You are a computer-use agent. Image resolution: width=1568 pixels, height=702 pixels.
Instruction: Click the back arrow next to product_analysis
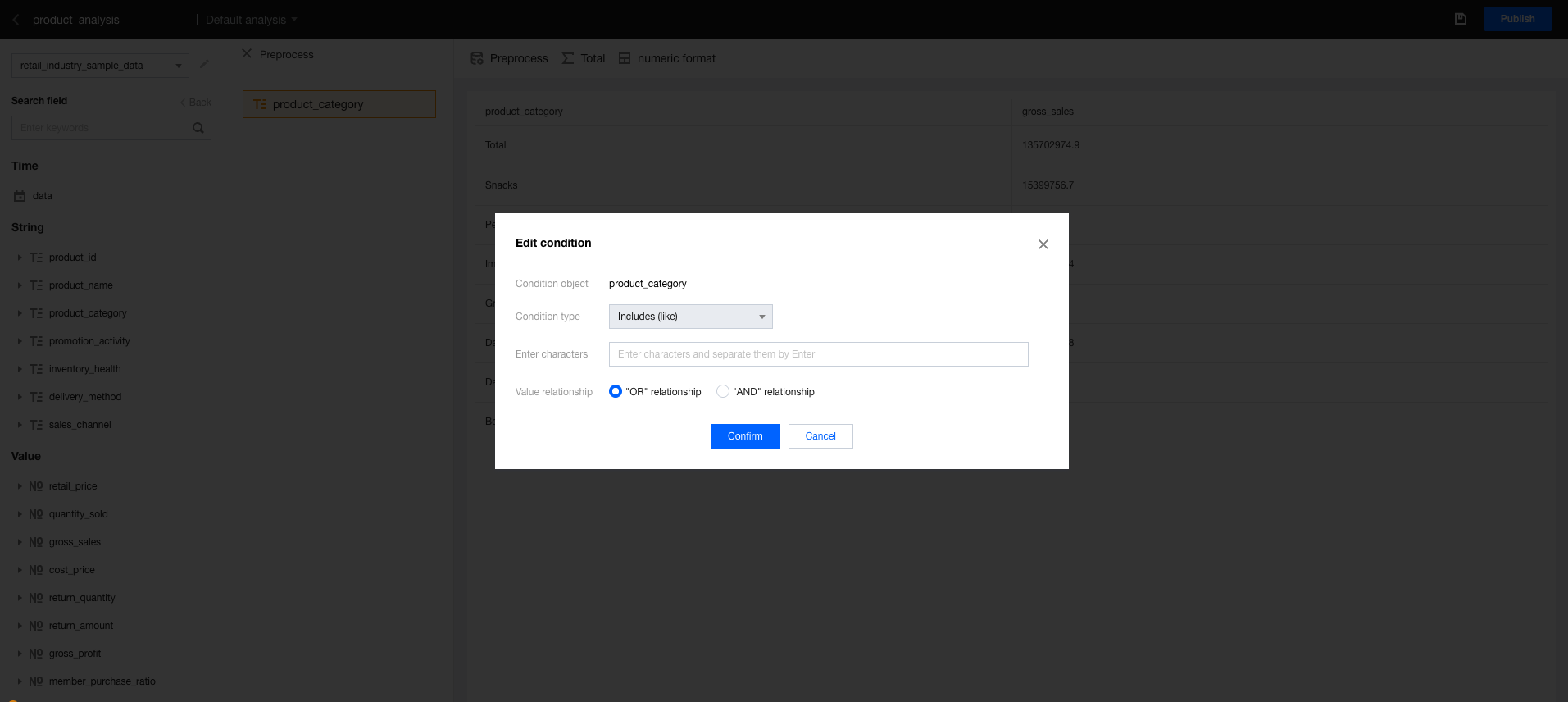click(16, 20)
